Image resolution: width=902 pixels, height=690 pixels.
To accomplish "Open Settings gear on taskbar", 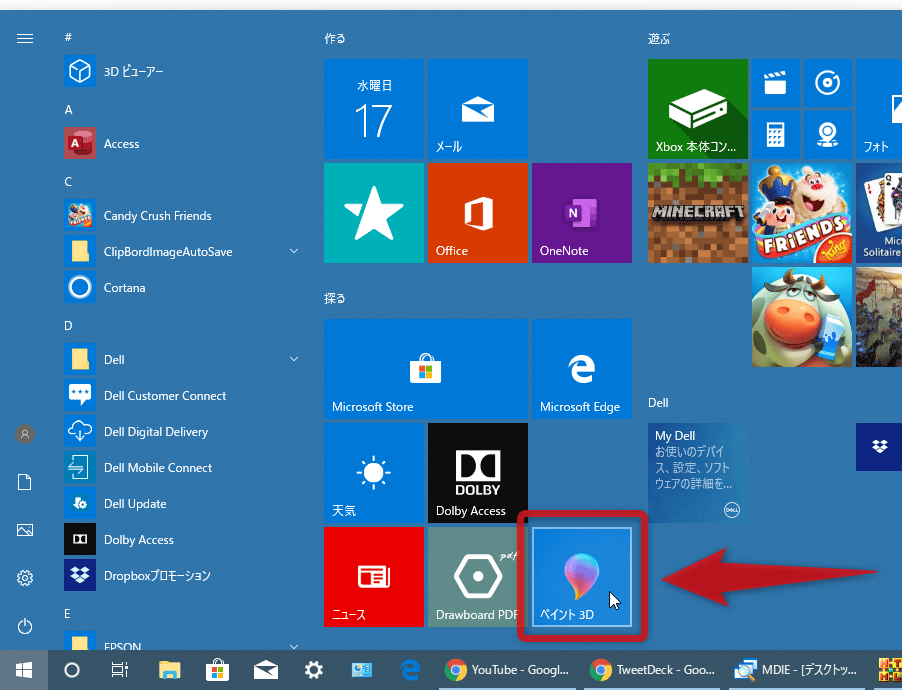I will click(314, 670).
